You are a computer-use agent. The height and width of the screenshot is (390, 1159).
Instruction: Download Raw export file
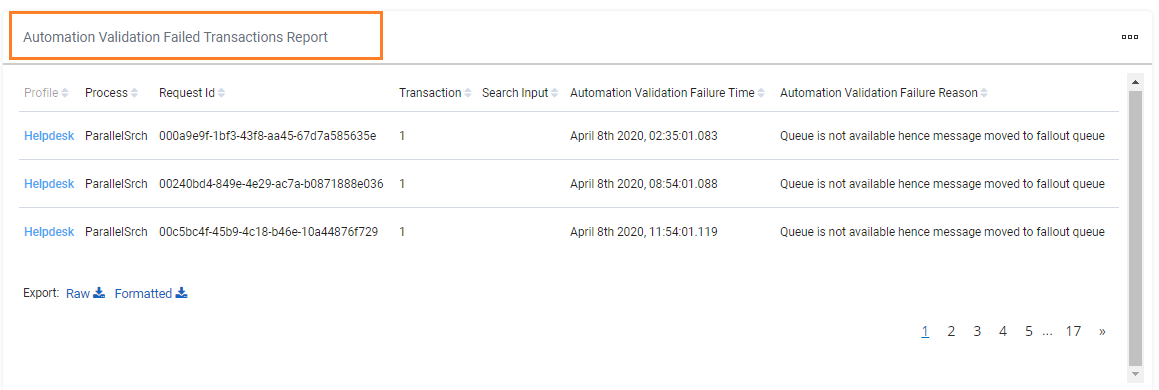tap(86, 293)
